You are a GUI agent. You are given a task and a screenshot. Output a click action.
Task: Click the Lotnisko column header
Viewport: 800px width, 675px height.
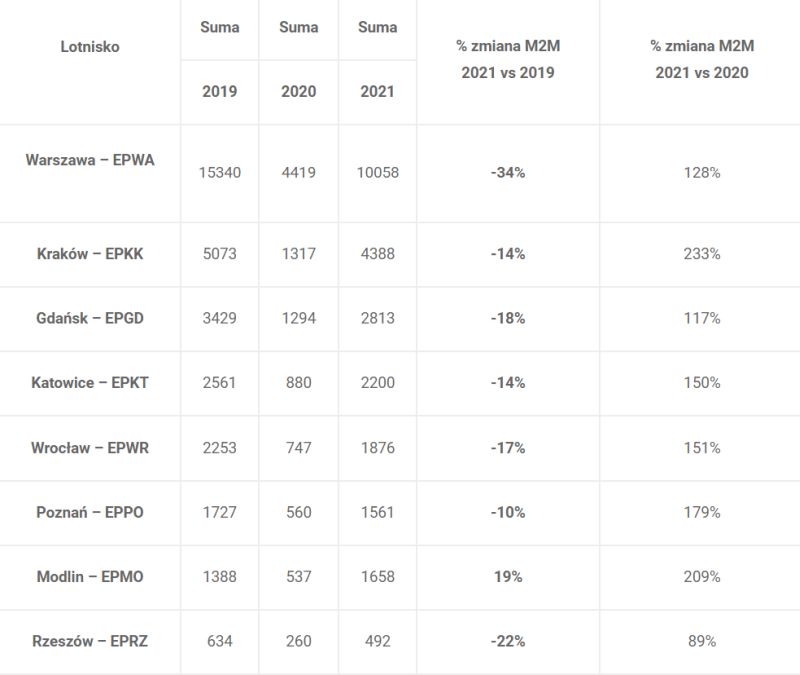tap(90, 47)
